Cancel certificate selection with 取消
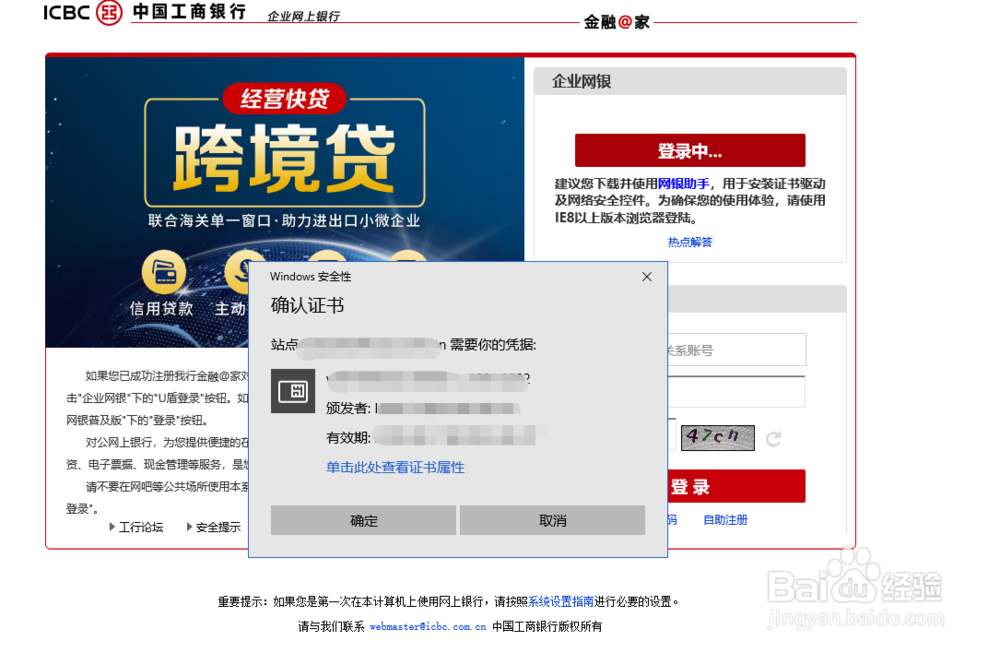The image size is (1000, 653). [552, 520]
